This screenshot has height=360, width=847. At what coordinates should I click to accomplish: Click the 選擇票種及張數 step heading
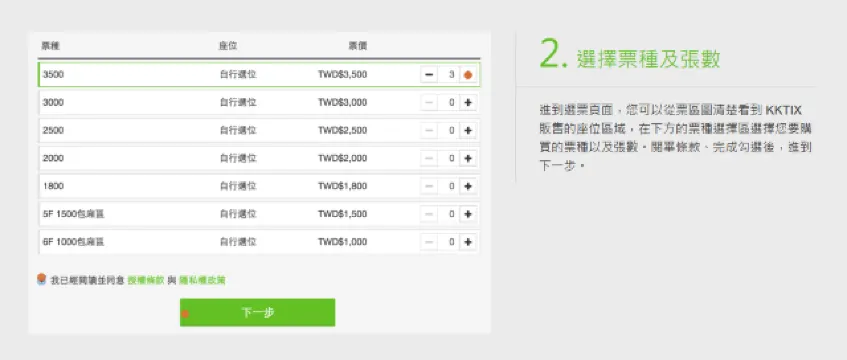click(x=648, y=58)
